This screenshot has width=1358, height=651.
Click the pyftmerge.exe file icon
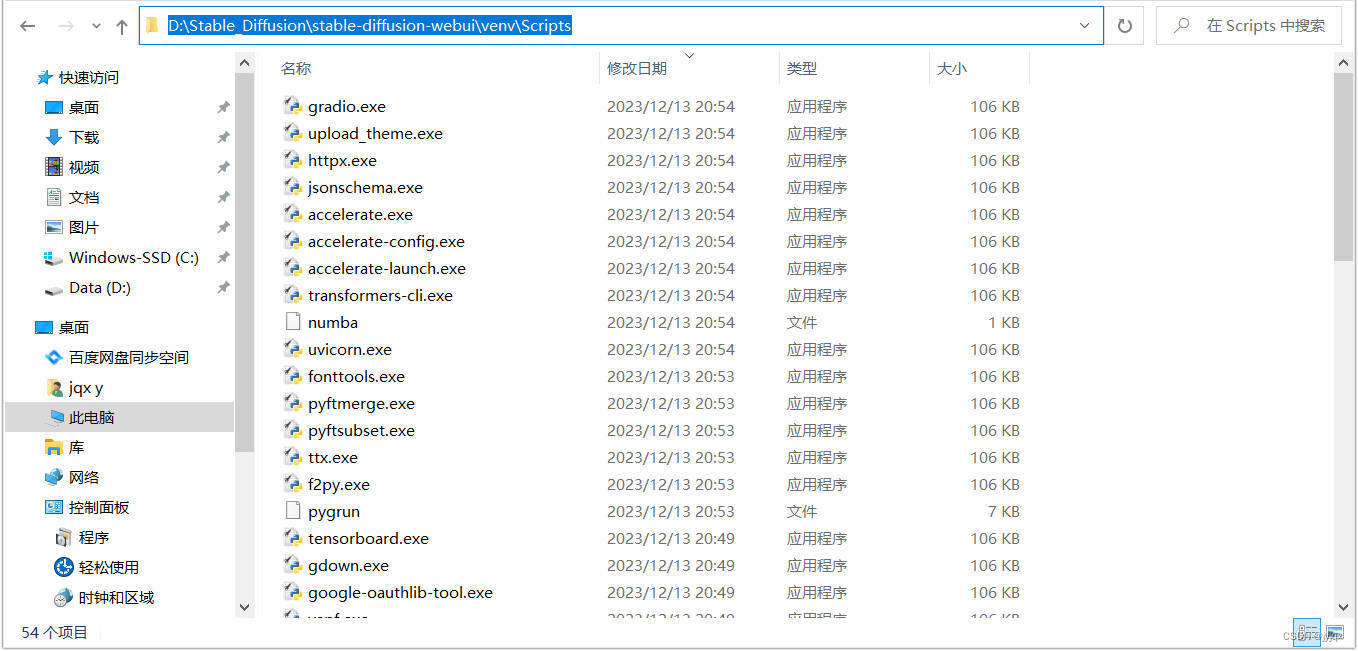[293, 402]
